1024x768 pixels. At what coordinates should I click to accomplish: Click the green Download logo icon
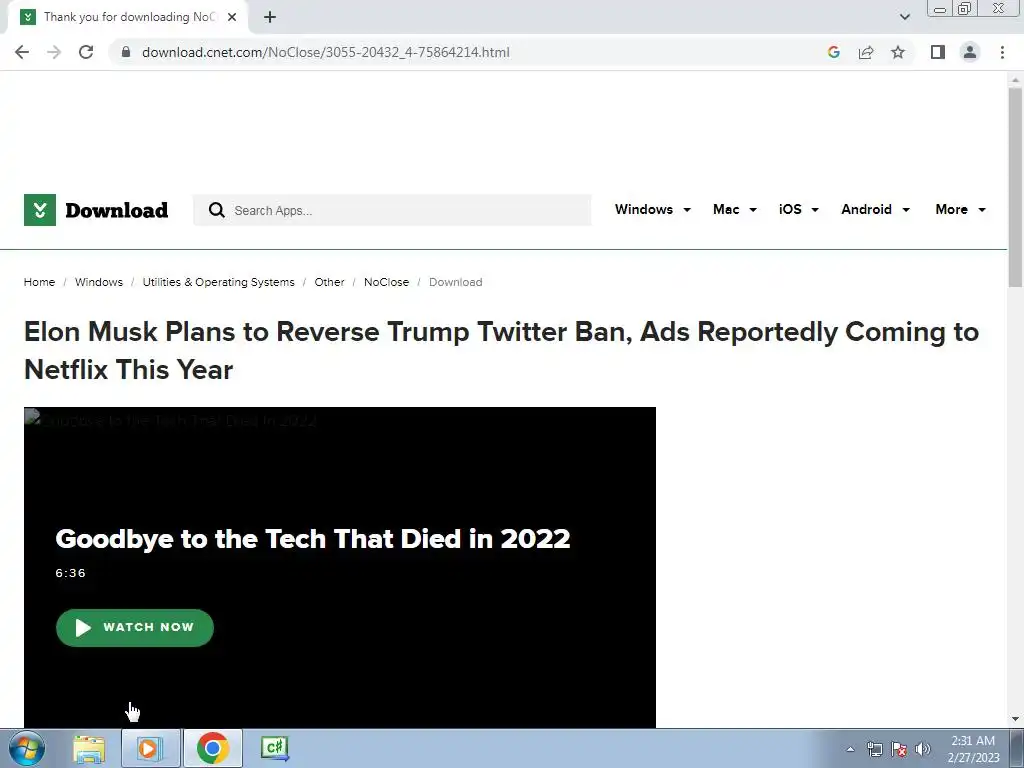point(40,210)
